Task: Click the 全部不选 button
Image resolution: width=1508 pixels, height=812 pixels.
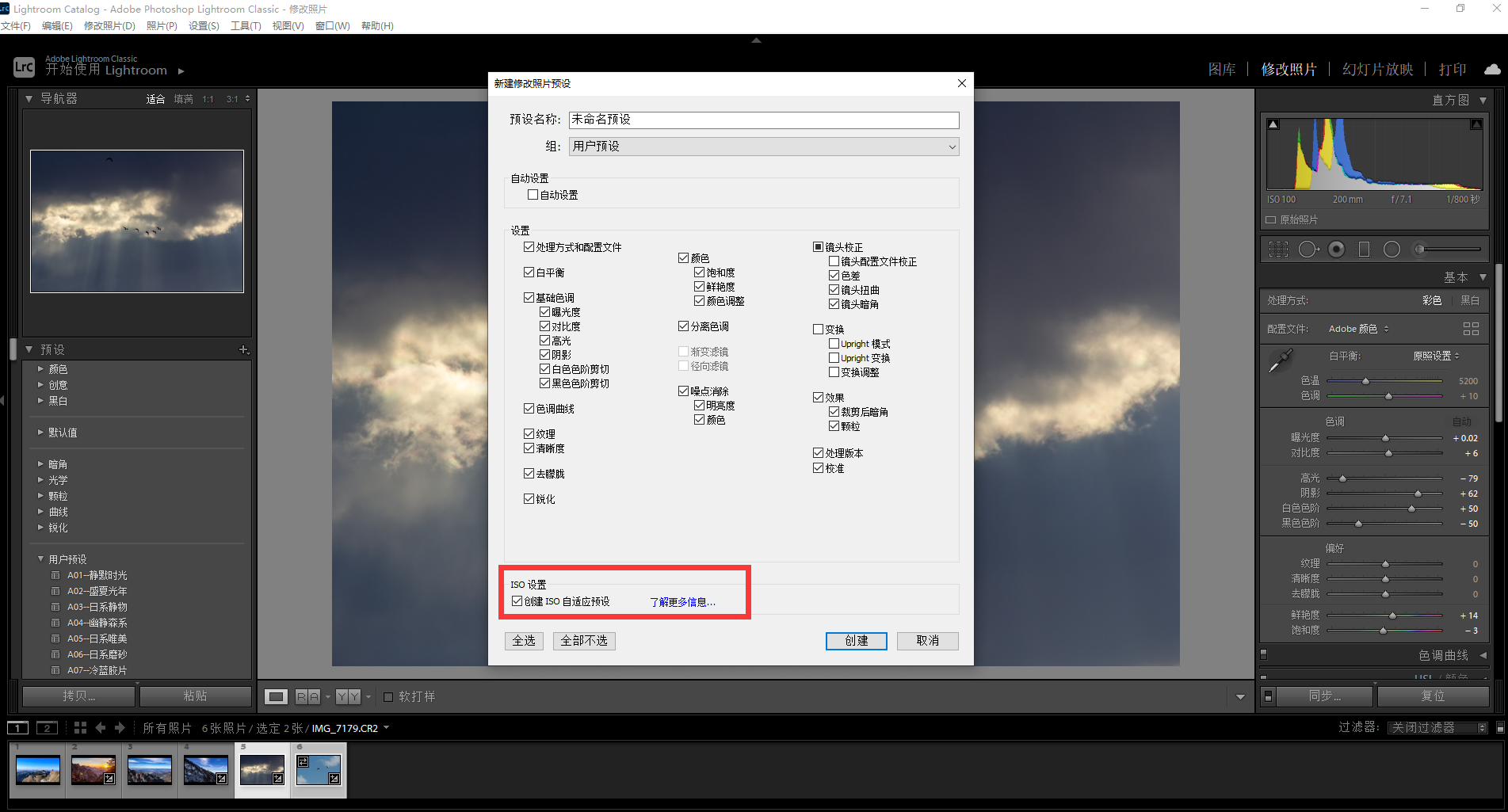Action: 584,641
